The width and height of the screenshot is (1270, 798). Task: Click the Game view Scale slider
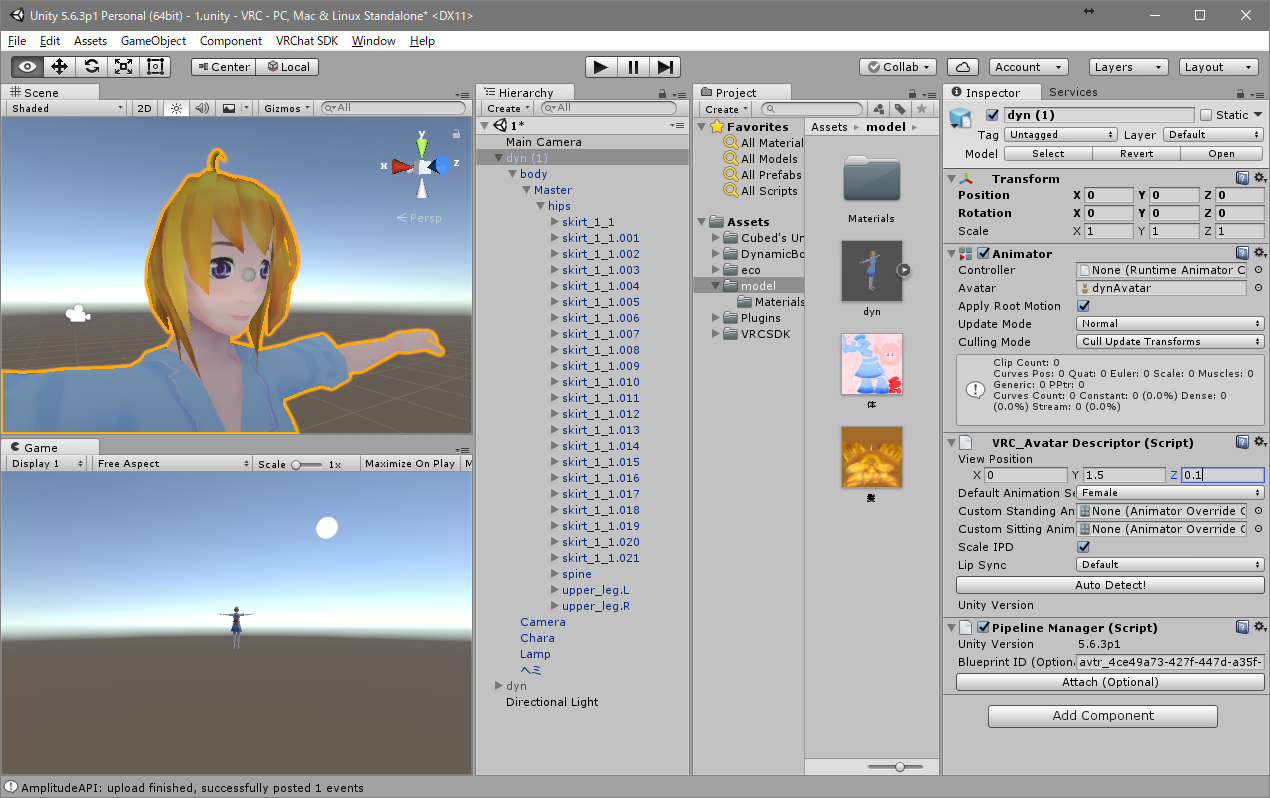(308, 464)
